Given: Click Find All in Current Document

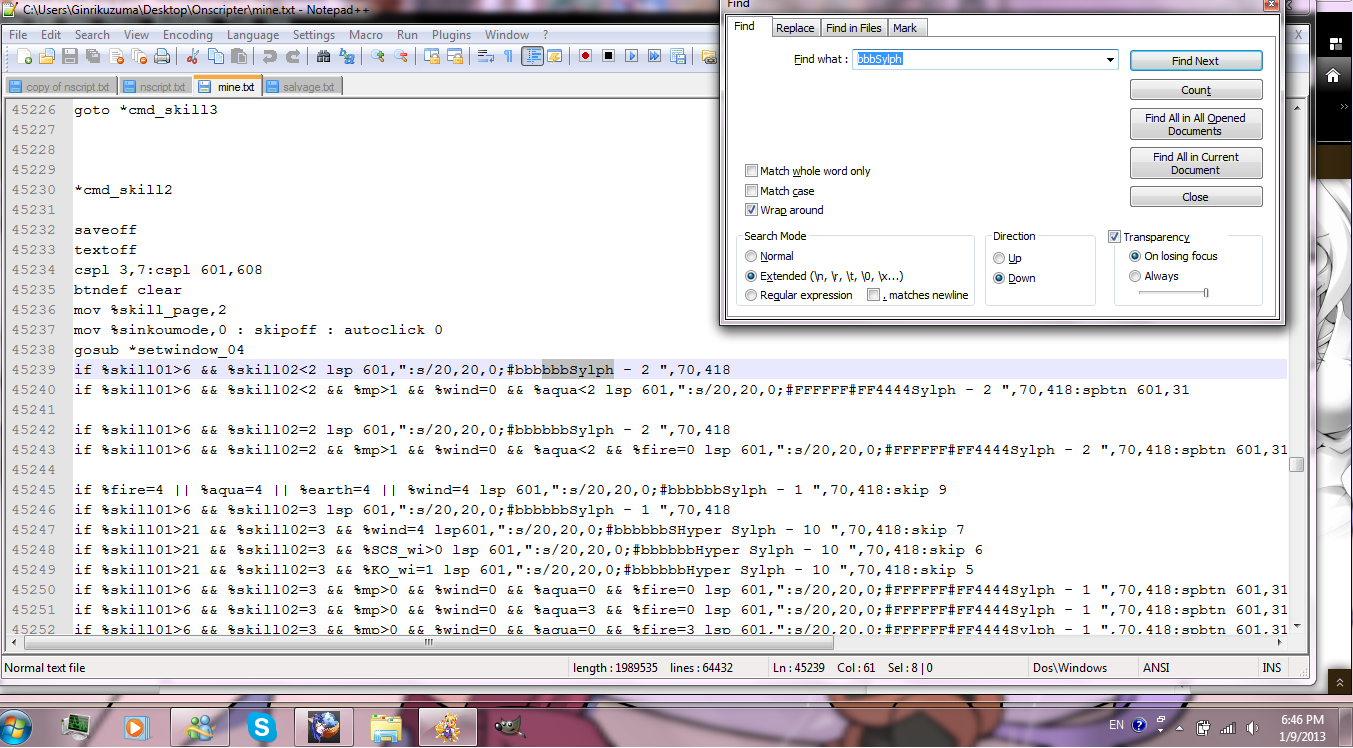Looking at the screenshot, I should [1196, 163].
